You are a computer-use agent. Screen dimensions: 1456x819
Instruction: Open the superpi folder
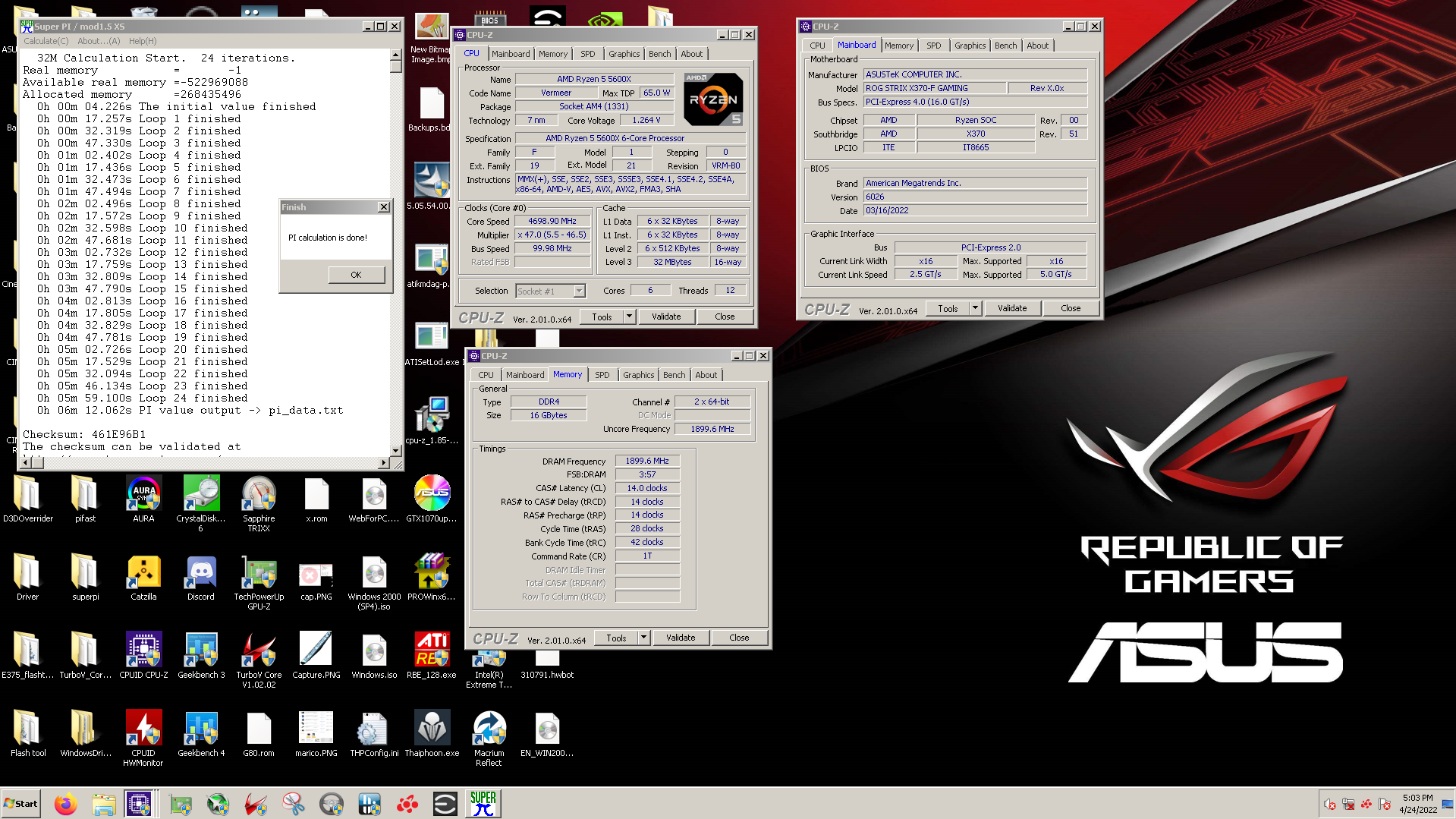85,578
